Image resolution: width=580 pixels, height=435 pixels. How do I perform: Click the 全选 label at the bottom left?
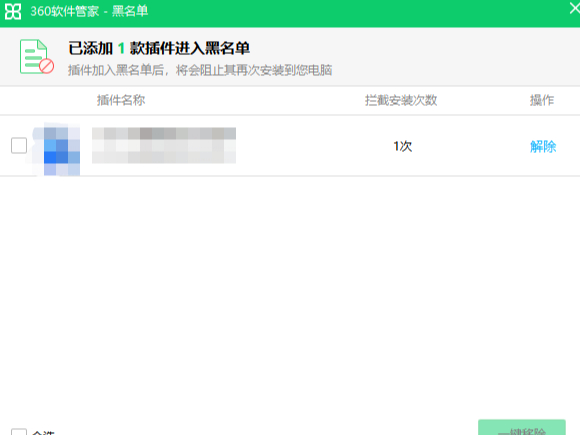point(44,432)
